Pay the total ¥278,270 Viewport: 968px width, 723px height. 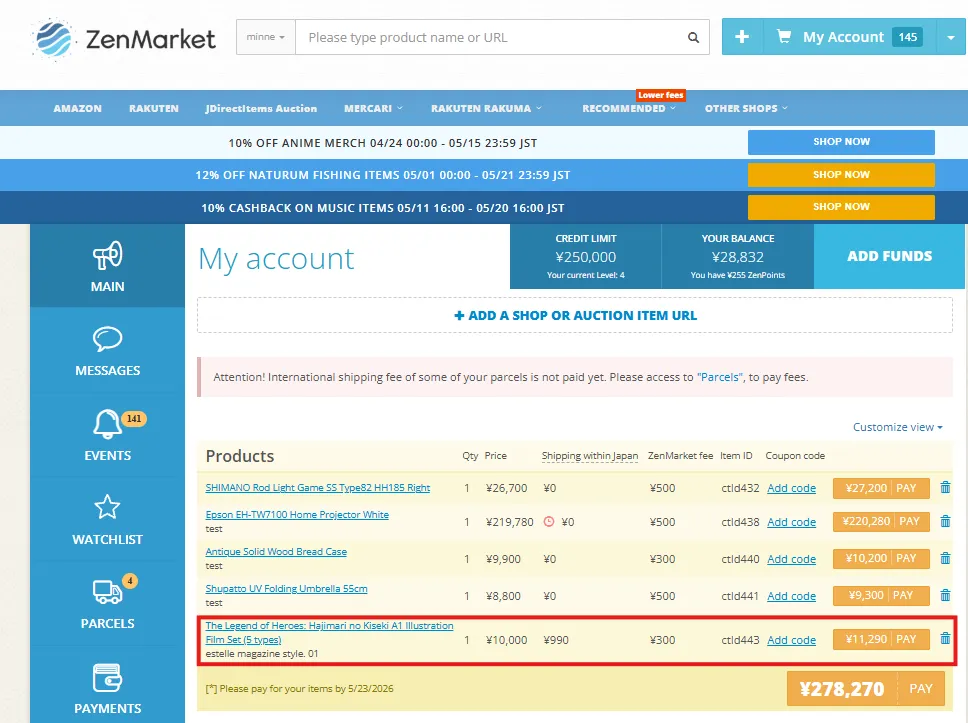click(x=866, y=688)
